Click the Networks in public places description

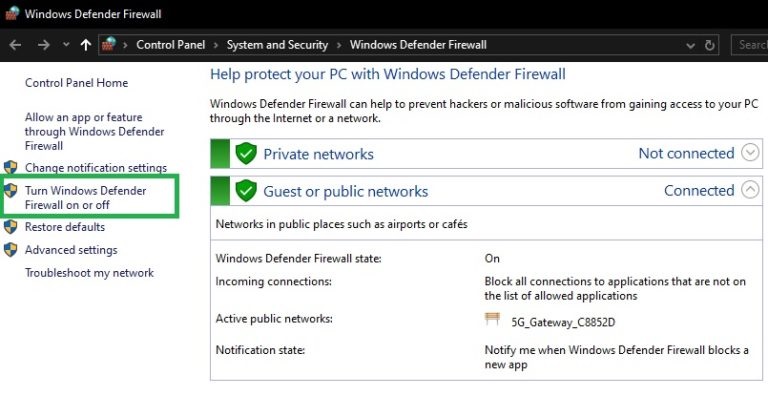coord(341,224)
